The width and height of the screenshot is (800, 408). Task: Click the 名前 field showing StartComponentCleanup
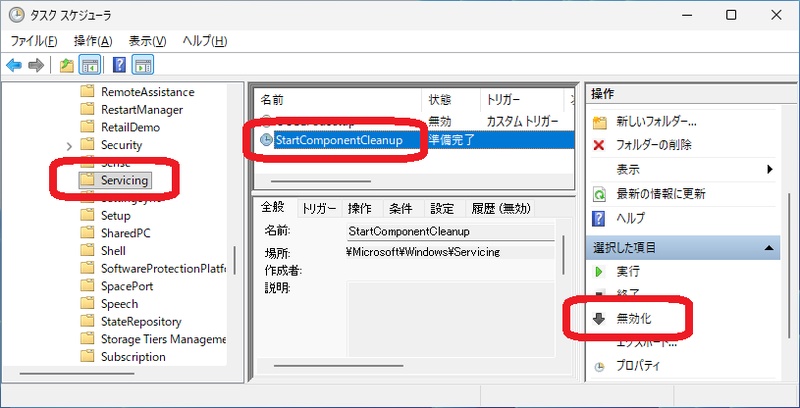(x=451, y=232)
